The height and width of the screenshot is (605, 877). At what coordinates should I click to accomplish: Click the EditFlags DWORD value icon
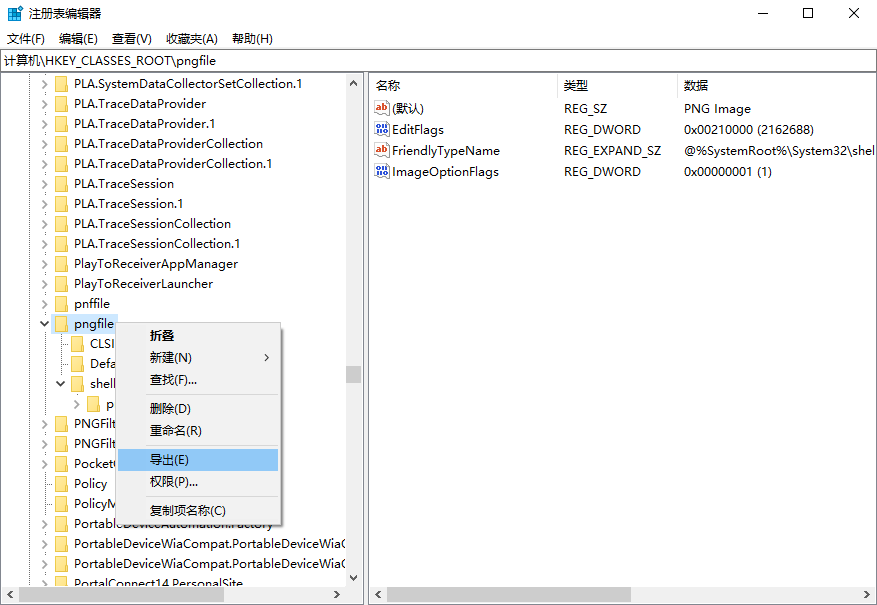[x=381, y=130]
